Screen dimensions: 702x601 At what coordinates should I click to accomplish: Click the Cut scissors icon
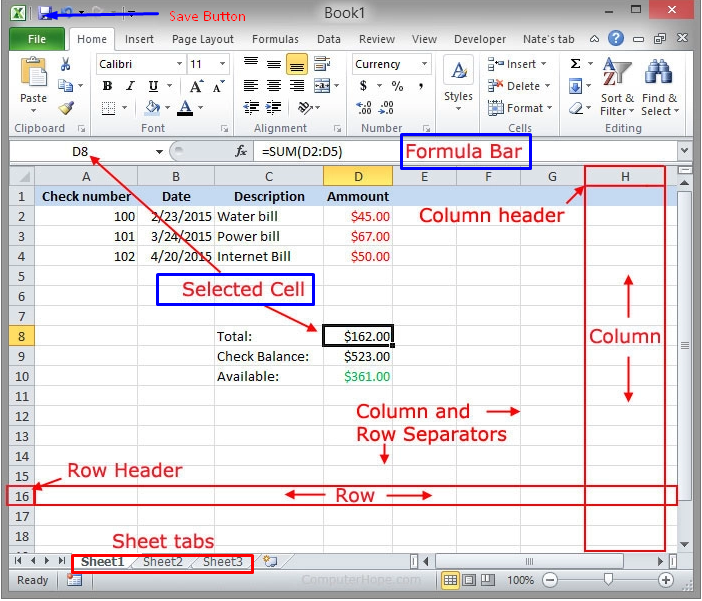pos(65,64)
